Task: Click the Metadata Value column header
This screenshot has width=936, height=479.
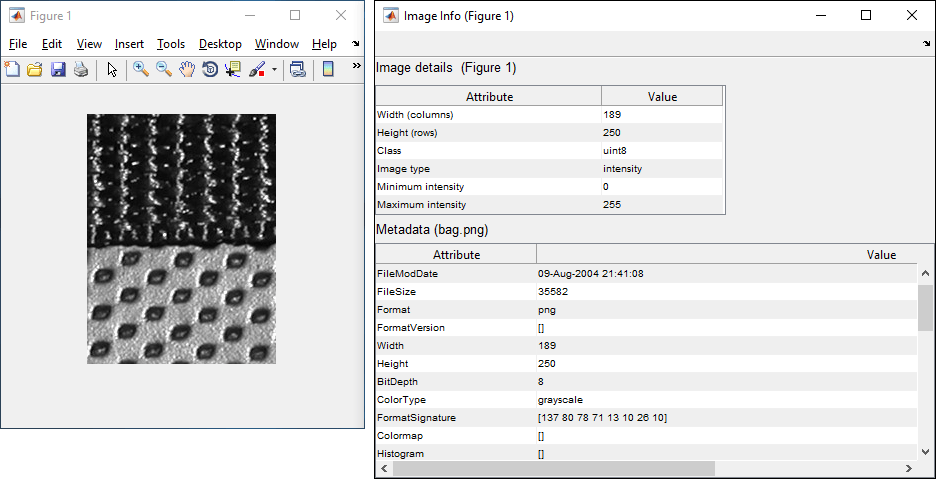Action: pyautogui.click(x=881, y=254)
